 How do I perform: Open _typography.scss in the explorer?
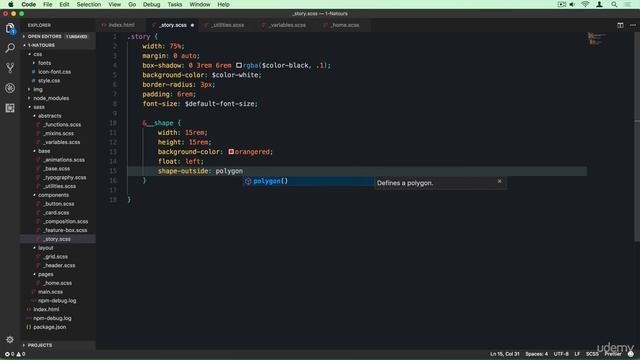pos(64,178)
